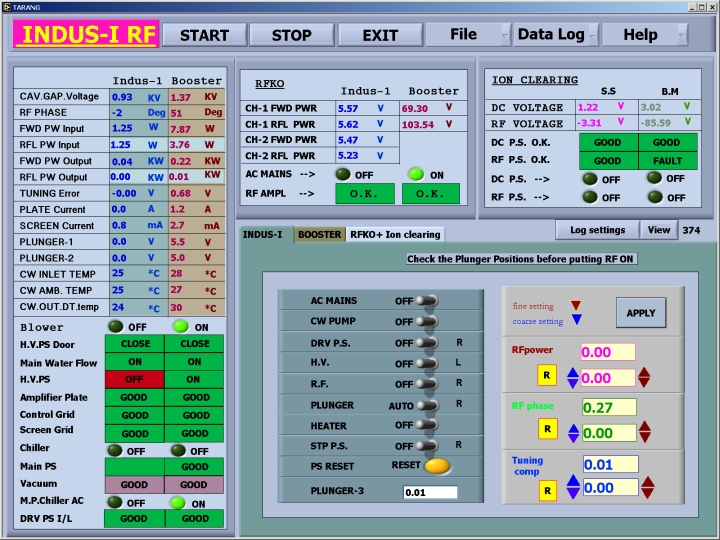Click the Indus-1 Blower OFF indicator
Image resolution: width=720 pixels, height=540 pixels.
pos(117,327)
